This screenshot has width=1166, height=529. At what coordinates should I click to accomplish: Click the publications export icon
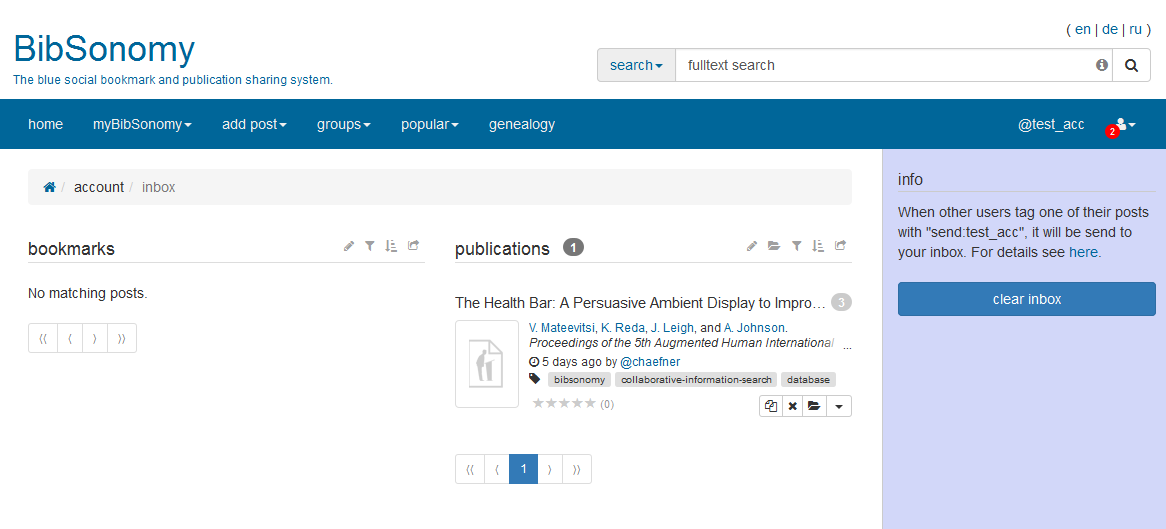pos(840,246)
